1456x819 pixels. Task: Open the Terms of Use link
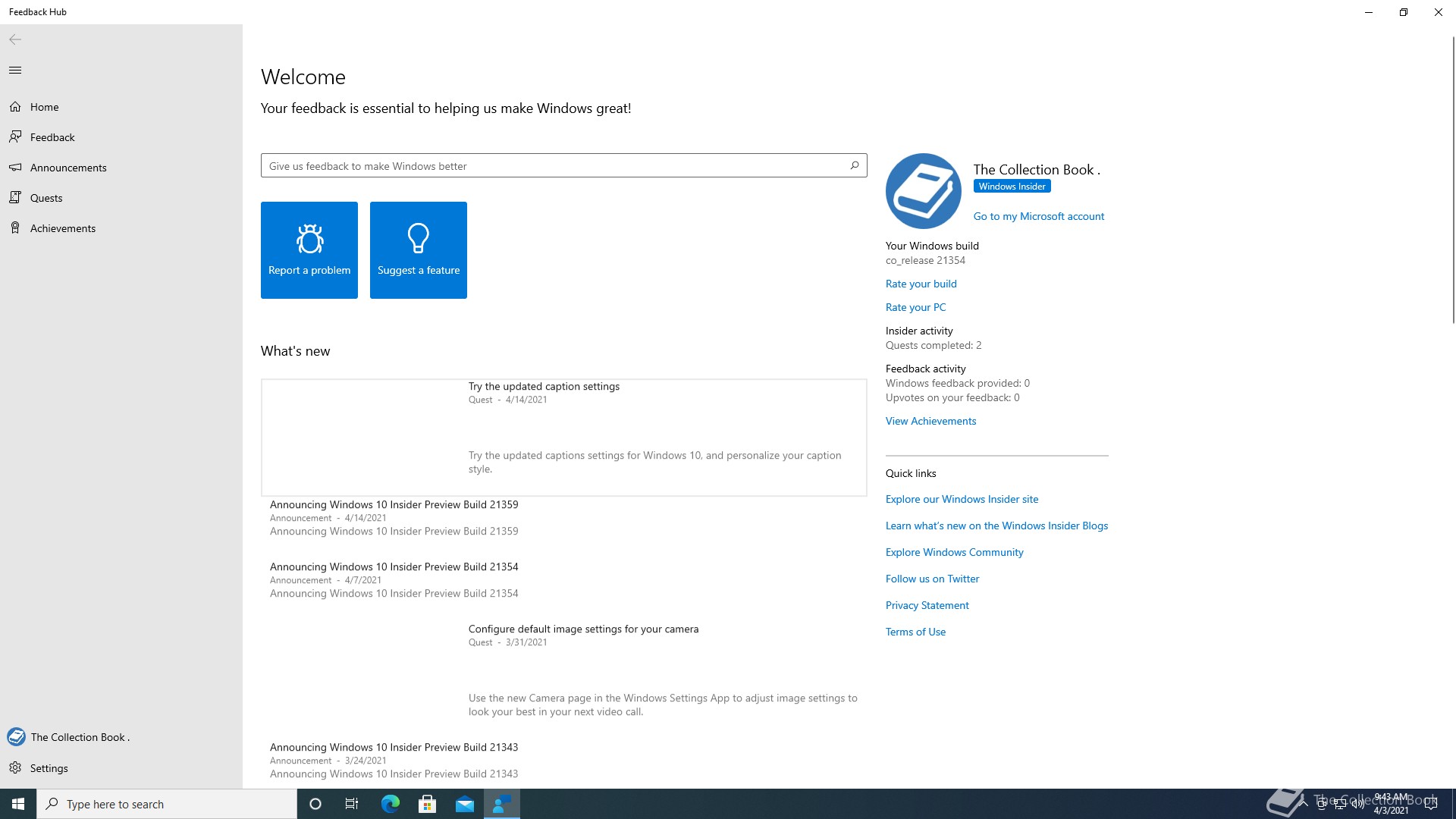(x=916, y=632)
